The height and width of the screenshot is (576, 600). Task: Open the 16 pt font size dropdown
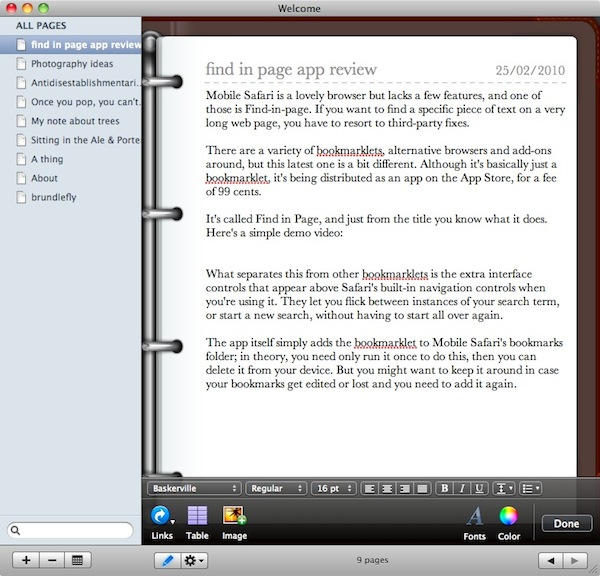point(332,488)
